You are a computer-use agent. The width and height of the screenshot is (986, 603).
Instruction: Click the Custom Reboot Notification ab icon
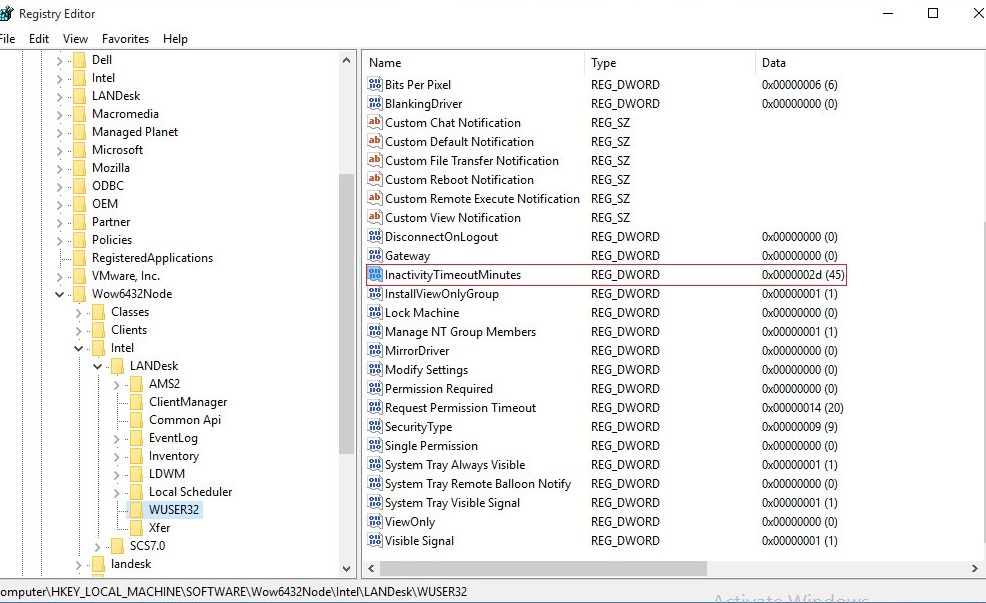click(374, 179)
